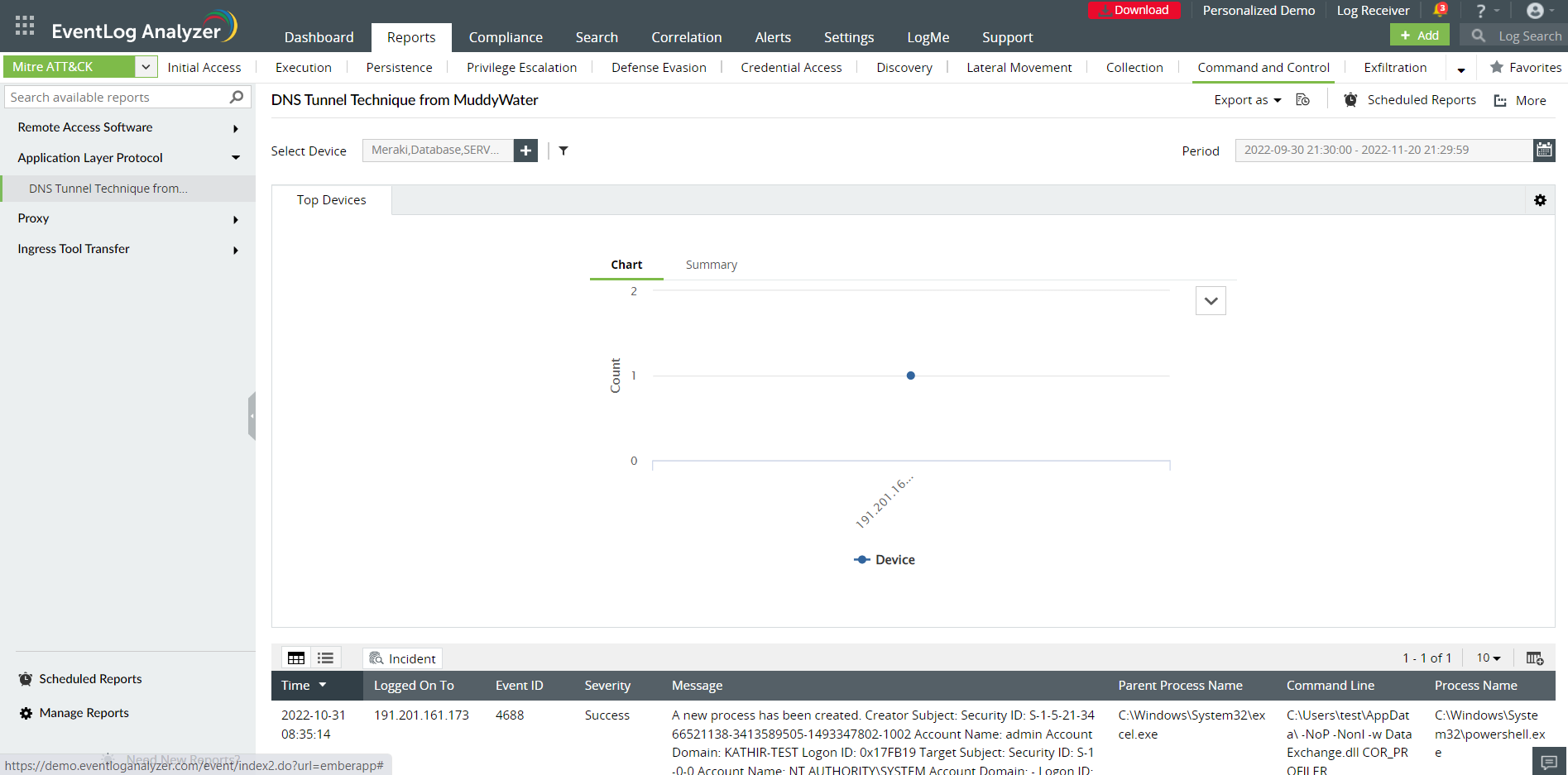Open the apps grid launcher icon
This screenshot has width=1568, height=775.
(25, 26)
